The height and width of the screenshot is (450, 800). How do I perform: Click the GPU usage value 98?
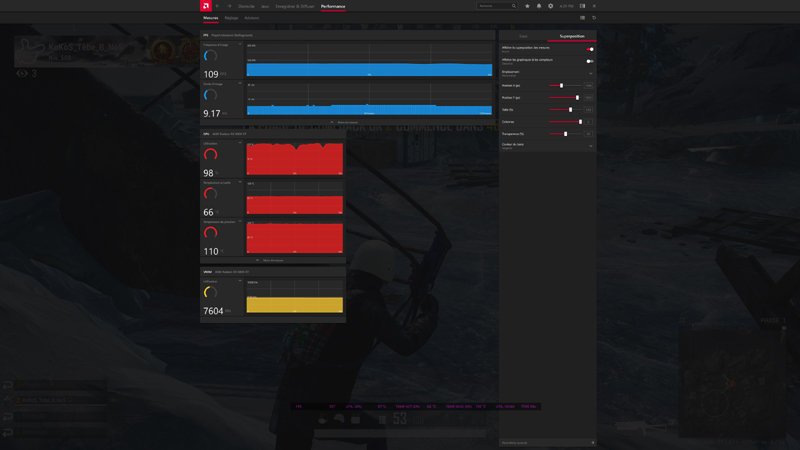208,173
